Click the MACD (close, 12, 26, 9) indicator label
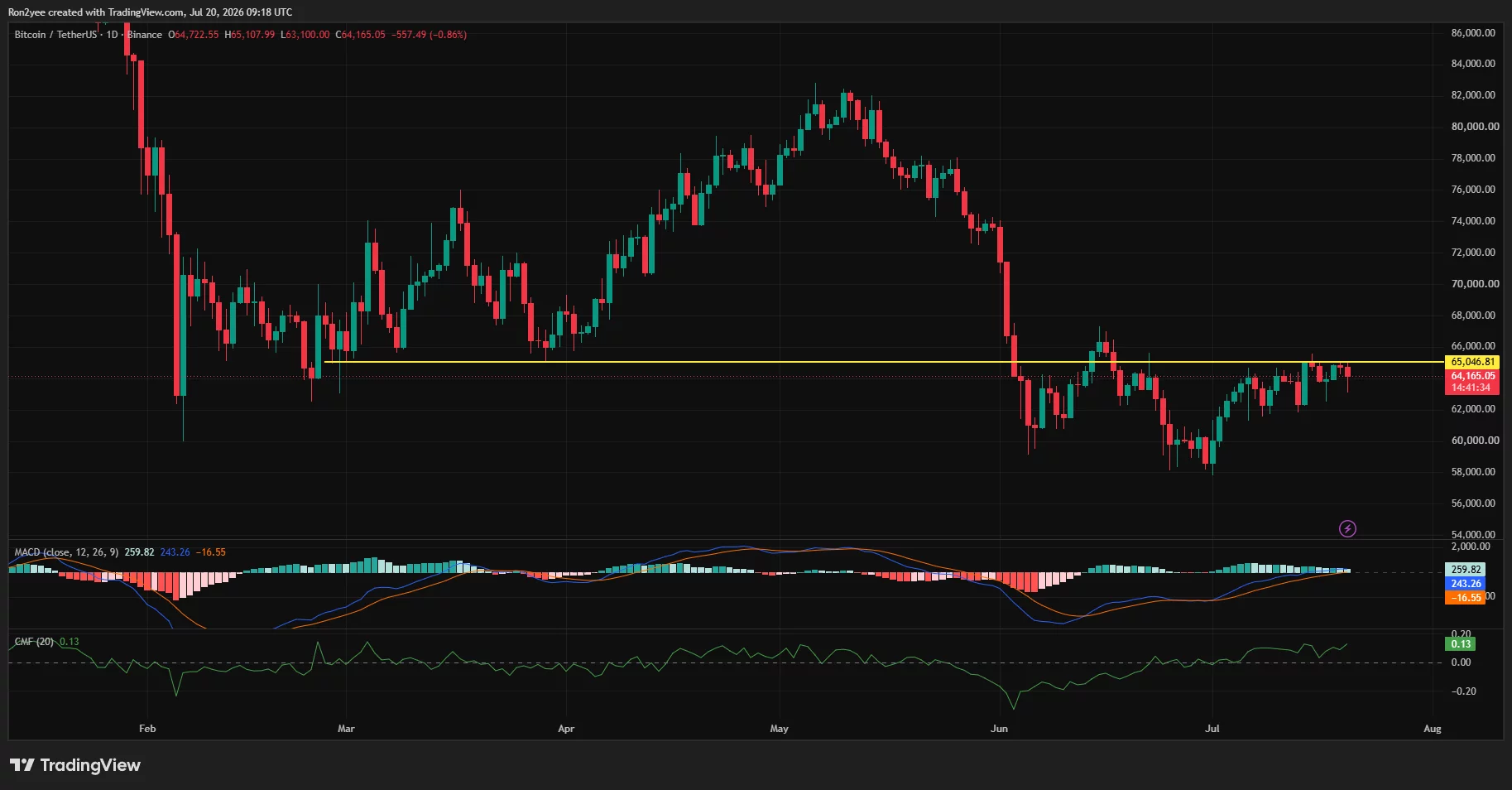The width and height of the screenshot is (1512, 790). click(x=66, y=552)
